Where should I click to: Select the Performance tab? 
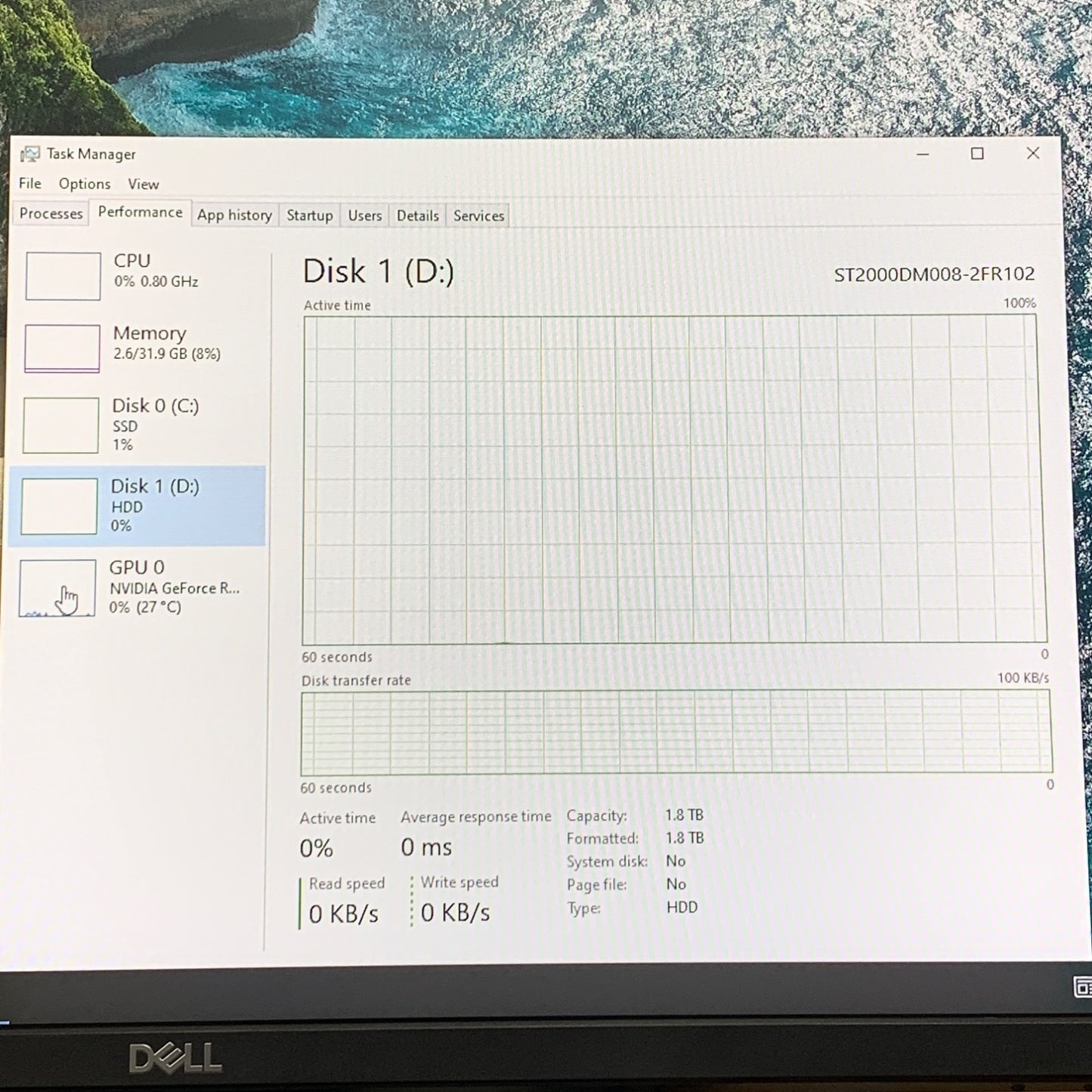point(140,212)
